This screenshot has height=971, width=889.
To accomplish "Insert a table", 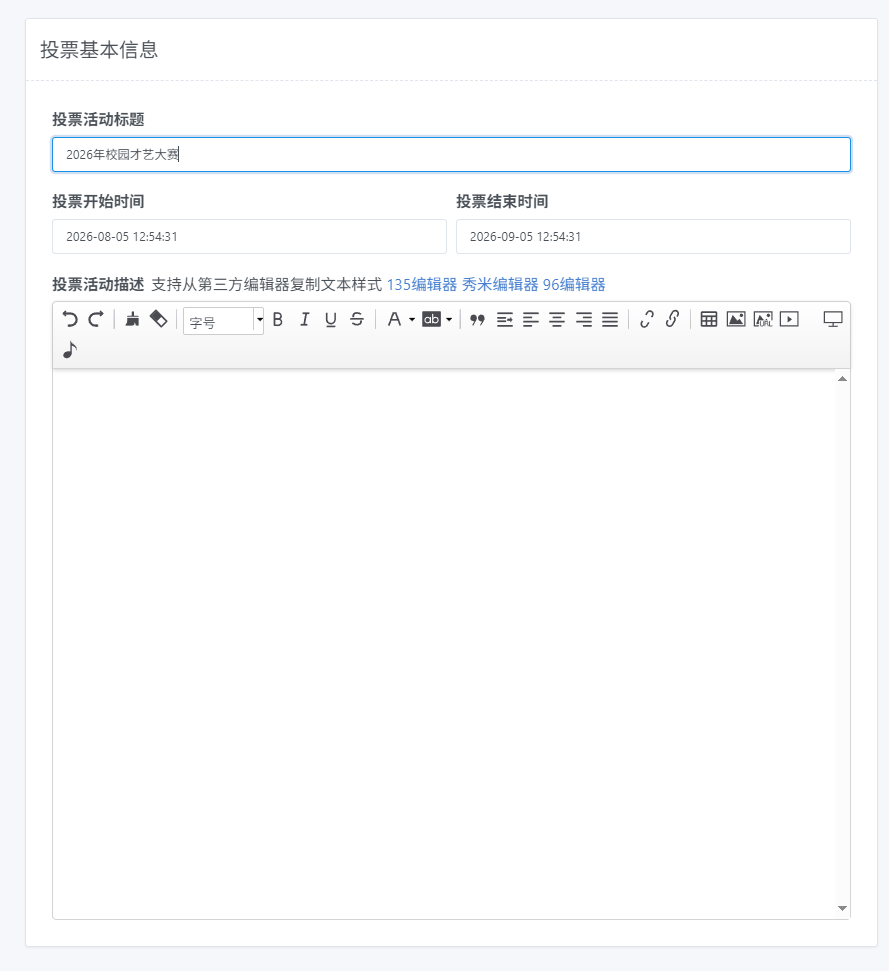I will coord(709,320).
